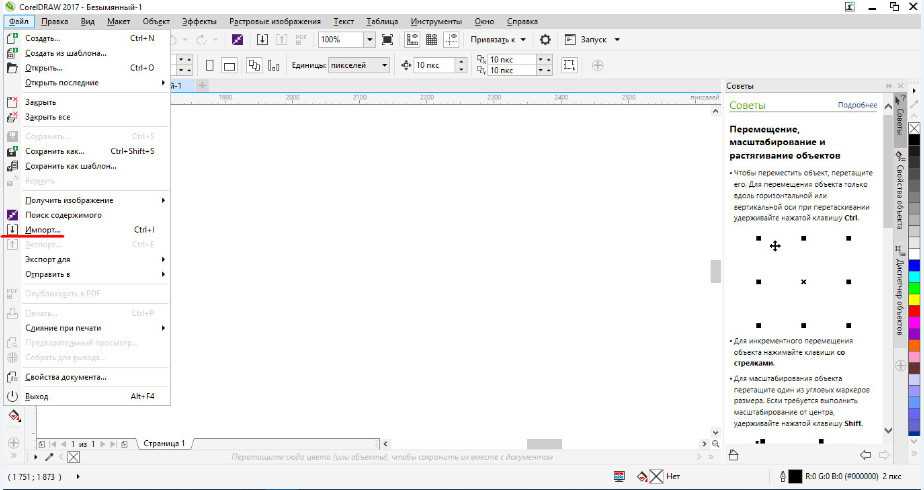Choose 'Импорт...' from the File menu

pos(43,230)
